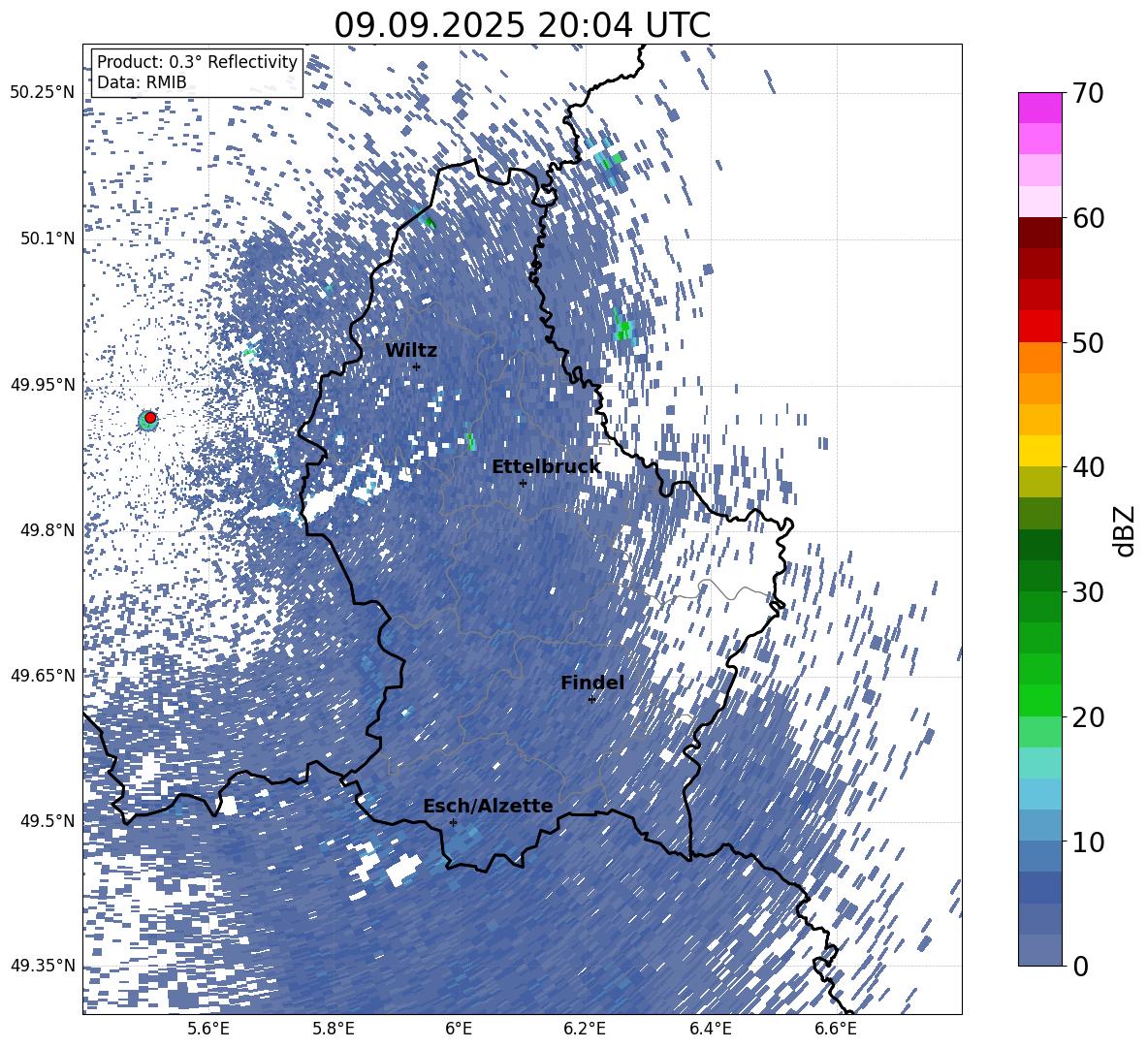Pick the yellow swatch just above 40 dBZ
This screenshot has width=1148, height=1048.
tap(1039, 451)
